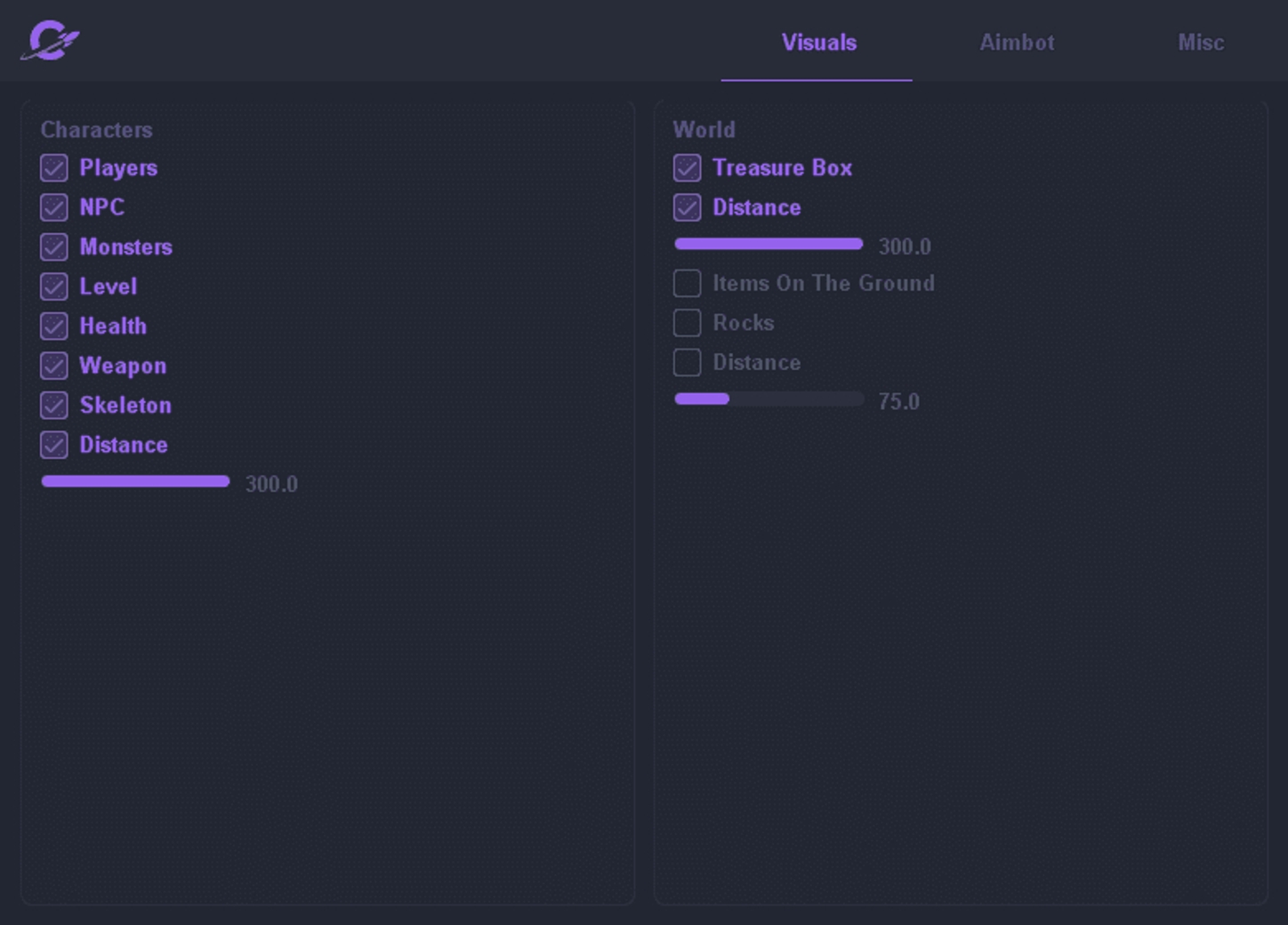
Task: Uncheck the Treasure Box checkbox
Action: [x=687, y=168]
